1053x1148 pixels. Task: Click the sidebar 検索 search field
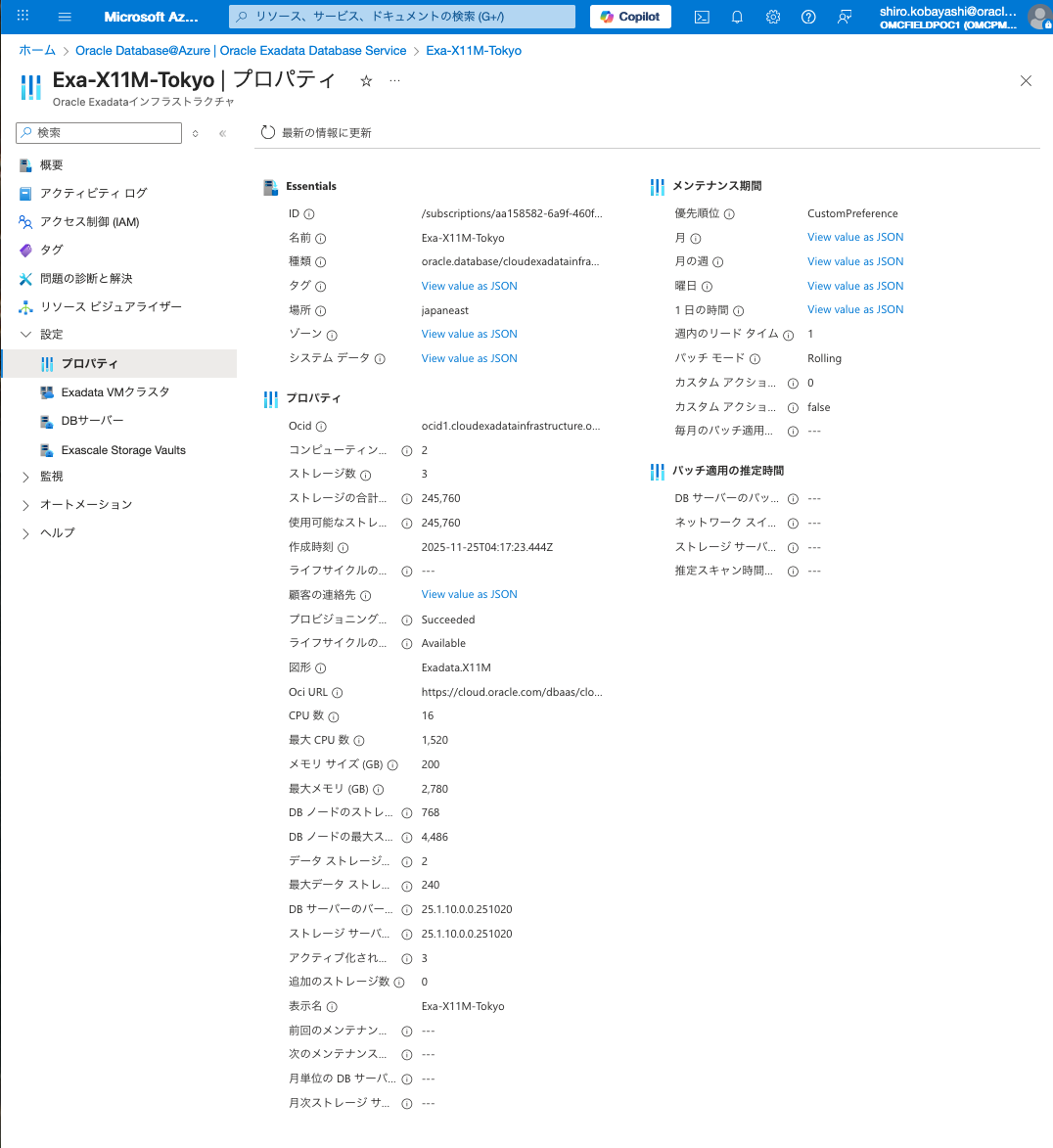click(x=98, y=132)
